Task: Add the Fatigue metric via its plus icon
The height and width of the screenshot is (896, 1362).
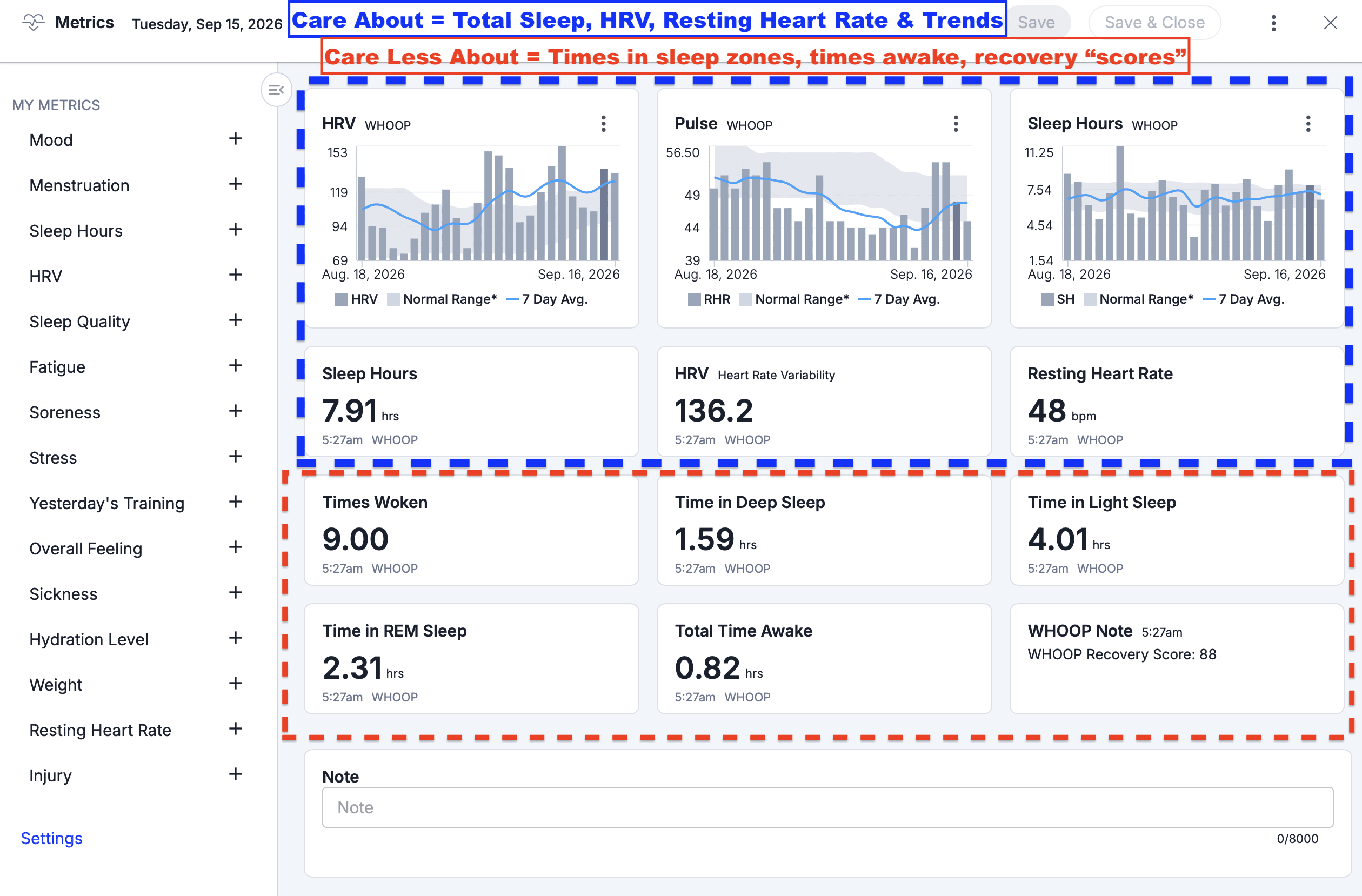Action: point(235,366)
